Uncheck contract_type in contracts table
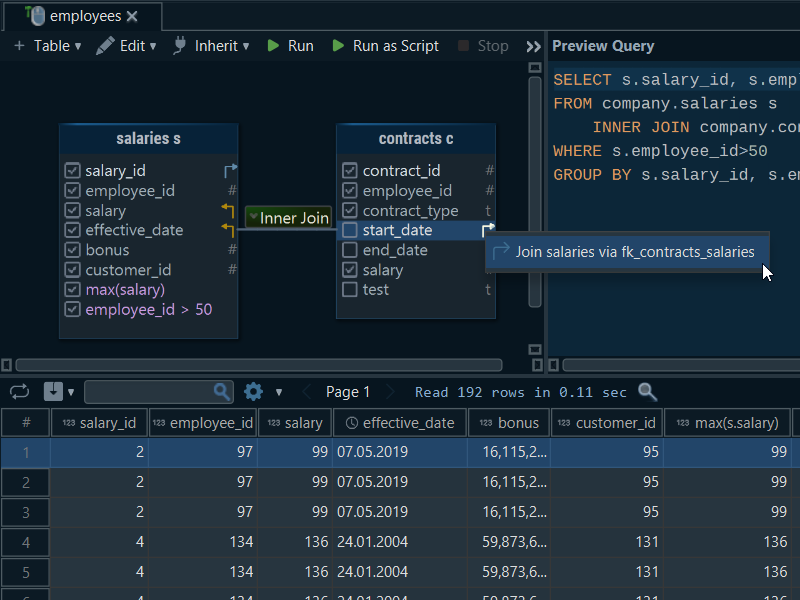The image size is (800, 600). pos(350,210)
